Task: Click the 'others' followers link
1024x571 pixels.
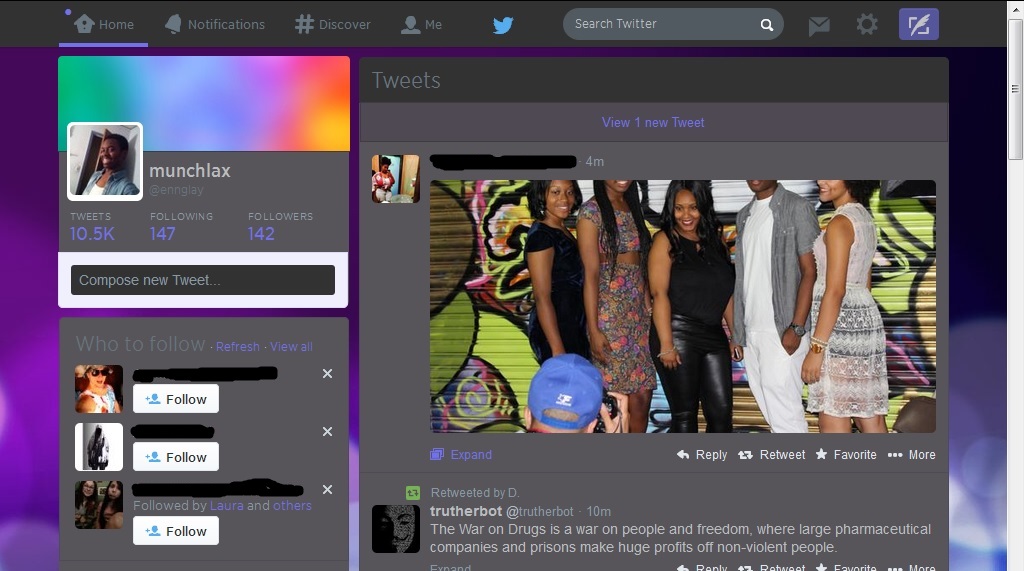Action: pos(292,506)
